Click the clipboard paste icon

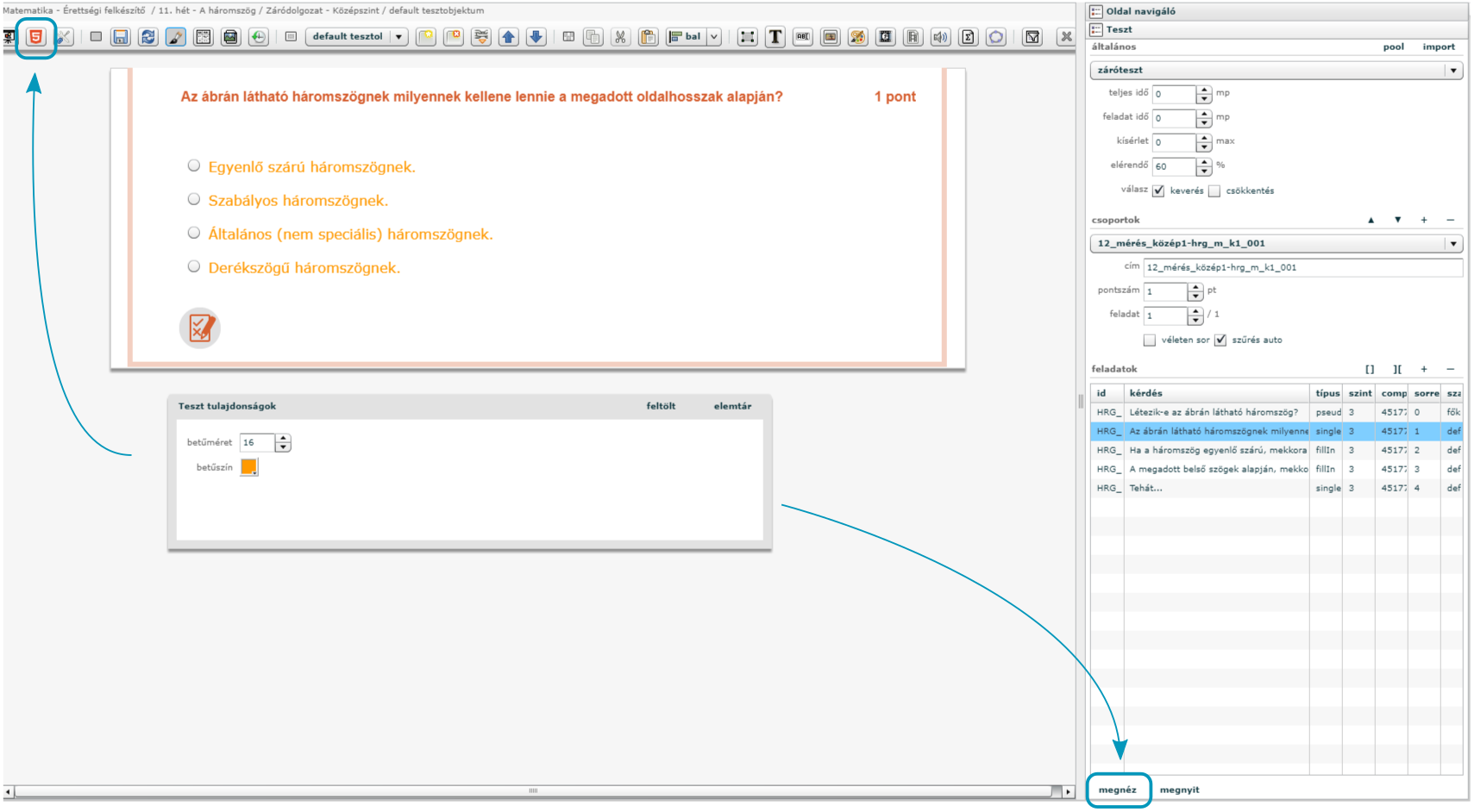click(649, 37)
